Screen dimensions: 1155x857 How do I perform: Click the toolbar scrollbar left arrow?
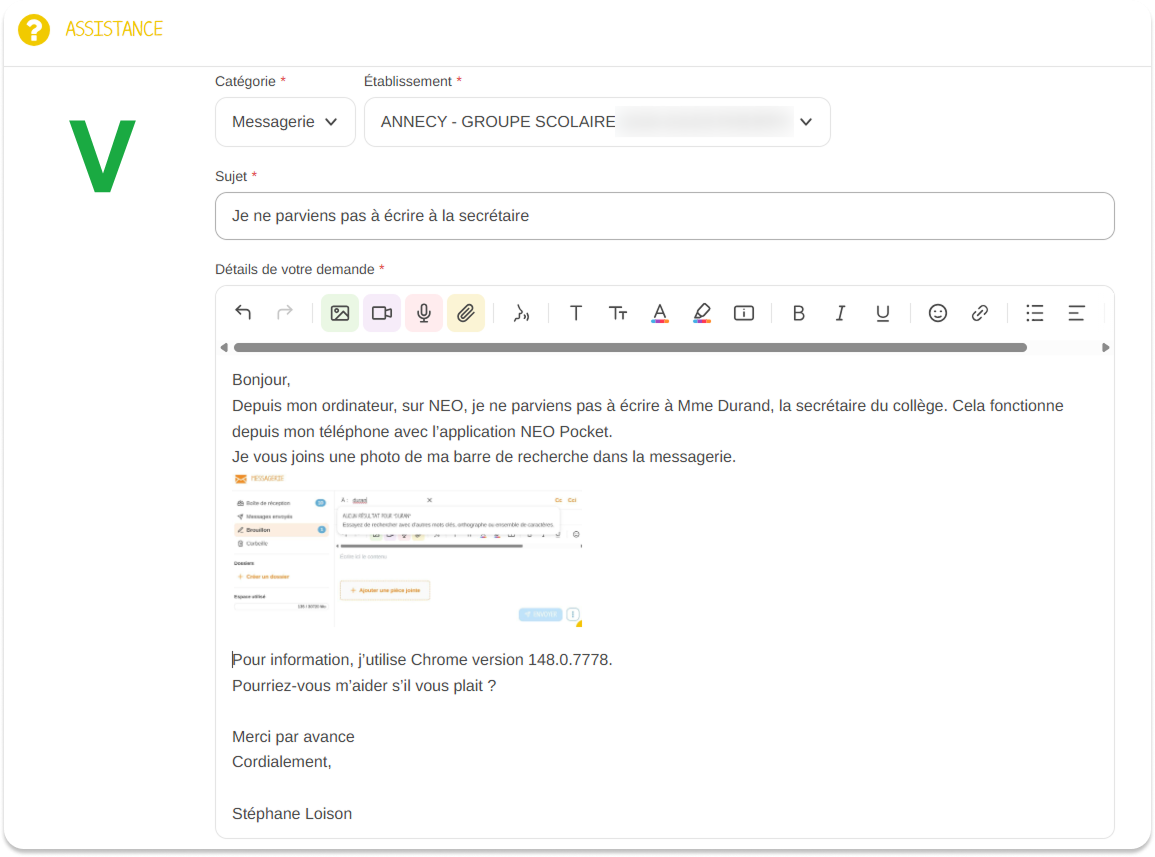224,348
